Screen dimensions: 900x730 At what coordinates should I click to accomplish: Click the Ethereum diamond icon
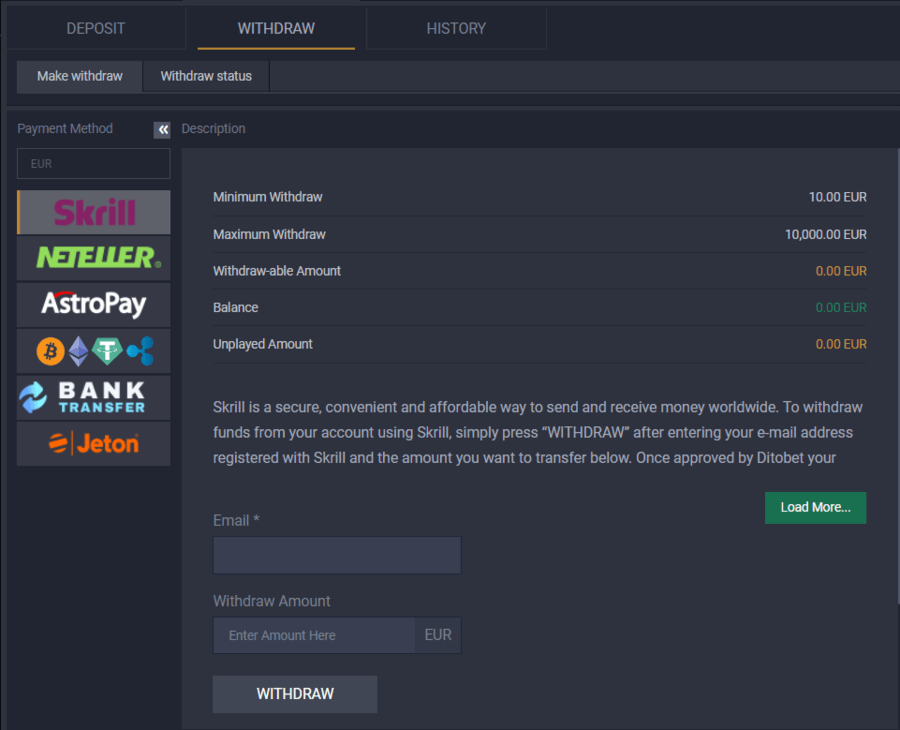78,351
